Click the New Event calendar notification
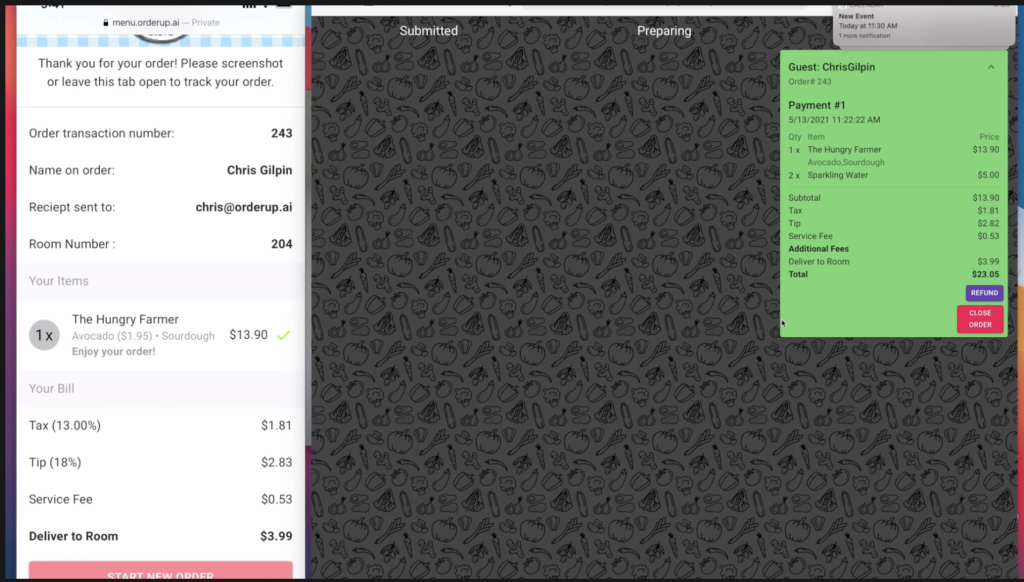 point(922,25)
